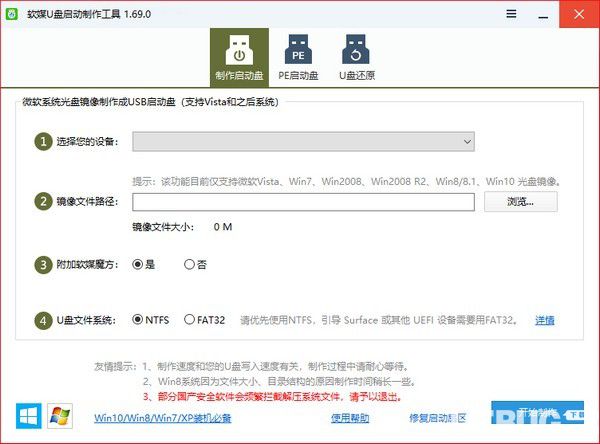Select 是 for 附加软媒魔方

click(143, 264)
